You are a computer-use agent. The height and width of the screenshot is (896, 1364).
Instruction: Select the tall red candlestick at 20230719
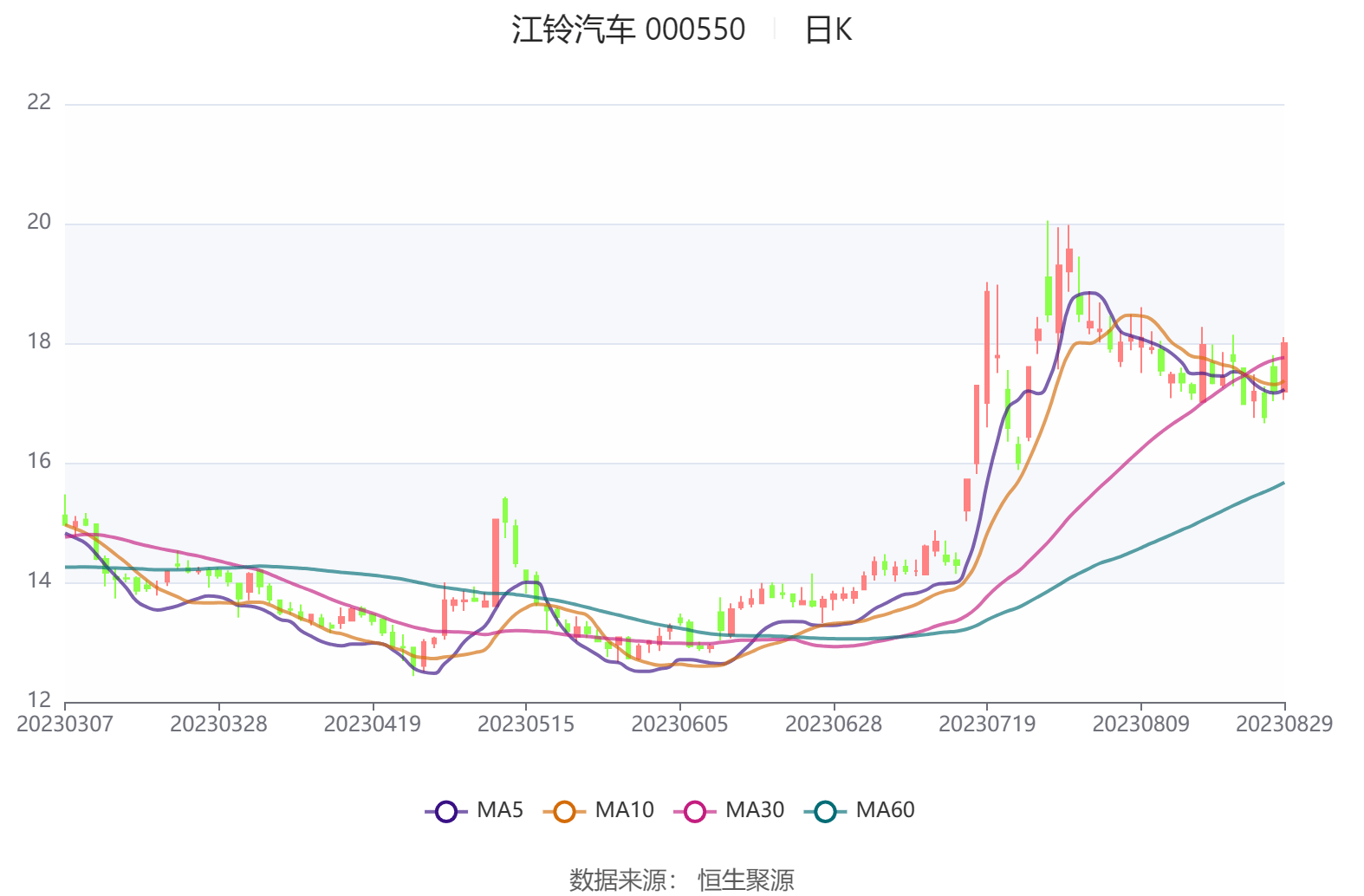(x=986, y=347)
